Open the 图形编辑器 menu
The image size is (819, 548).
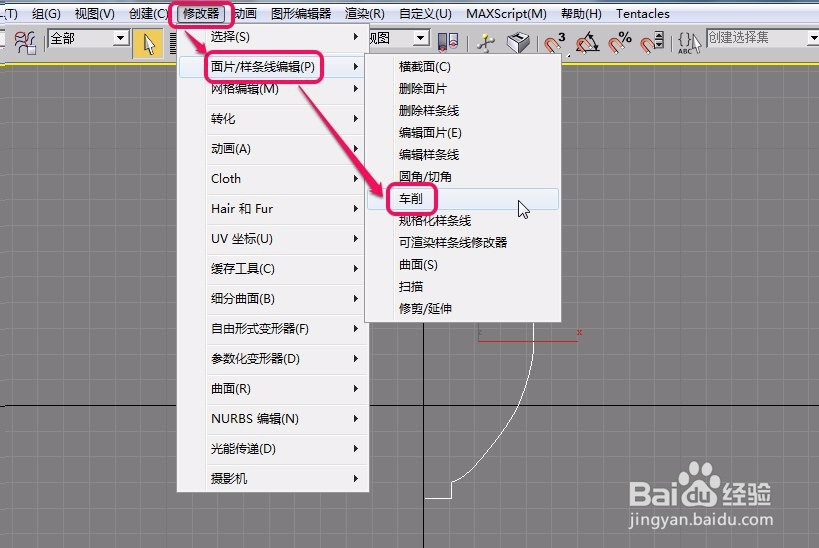pos(301,14)
